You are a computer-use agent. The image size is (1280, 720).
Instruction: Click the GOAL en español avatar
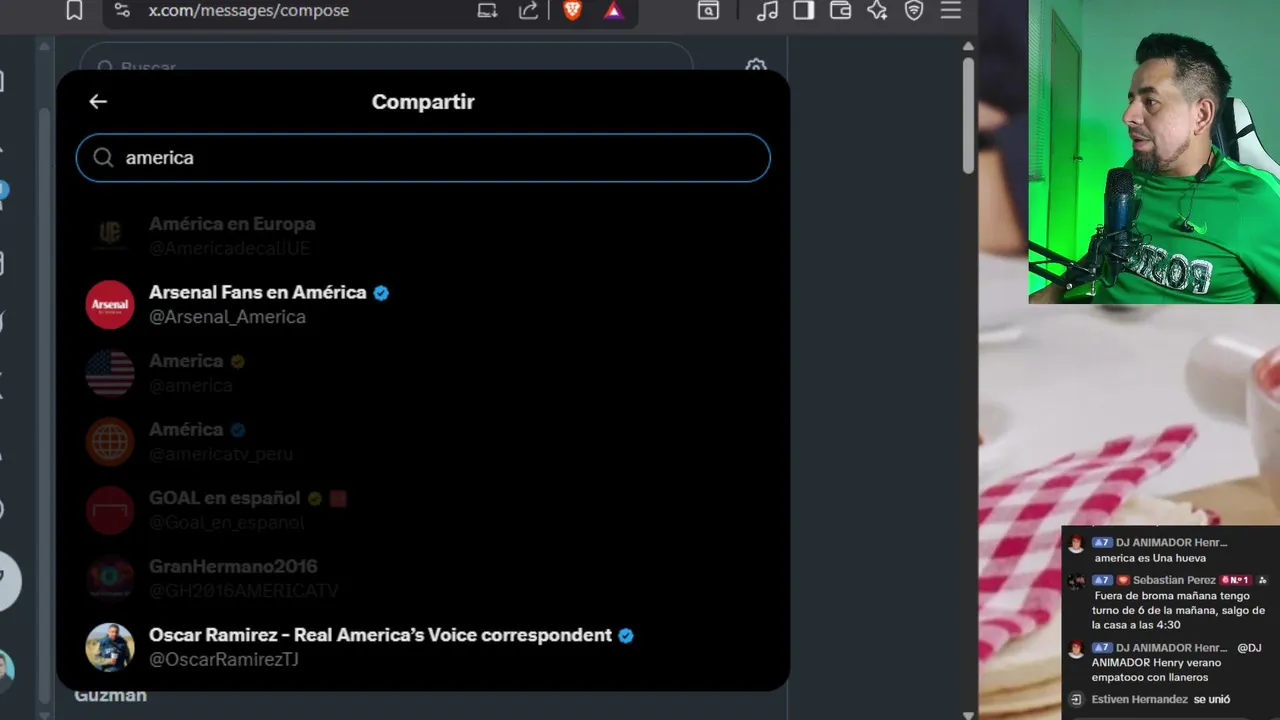(110, 510)
